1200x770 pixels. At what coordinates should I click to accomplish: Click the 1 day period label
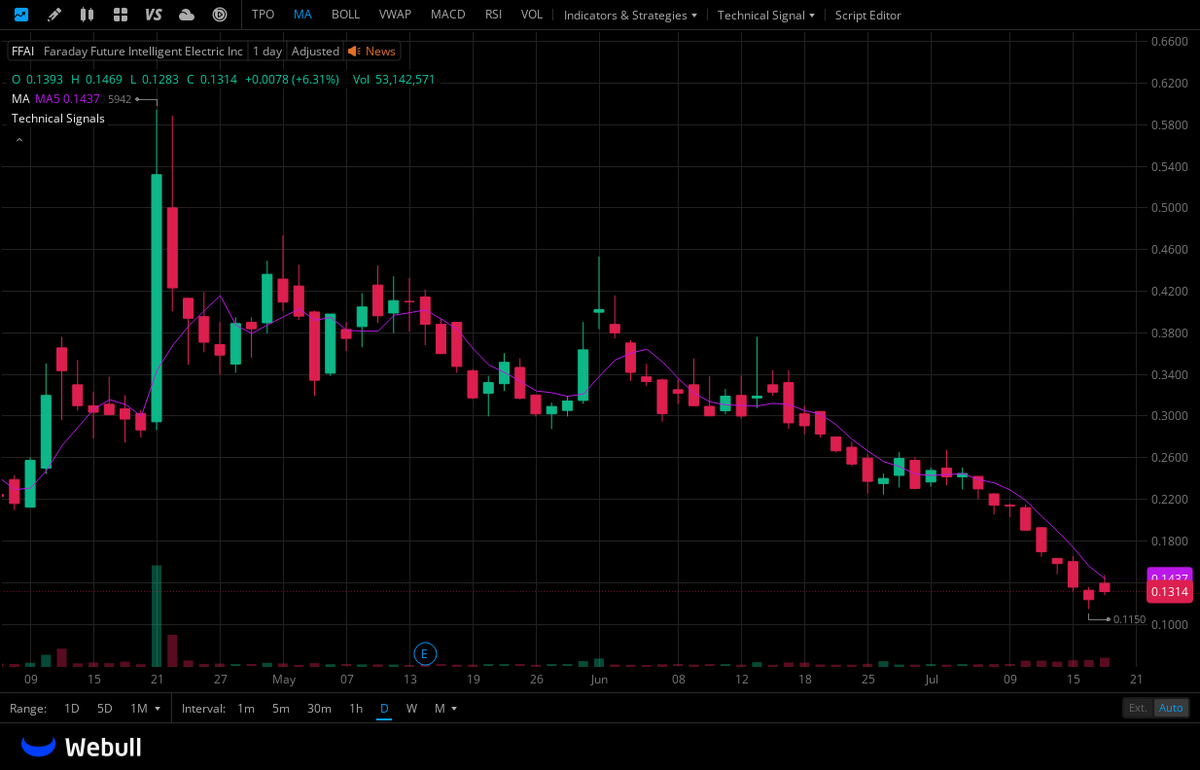pos(267,51)
